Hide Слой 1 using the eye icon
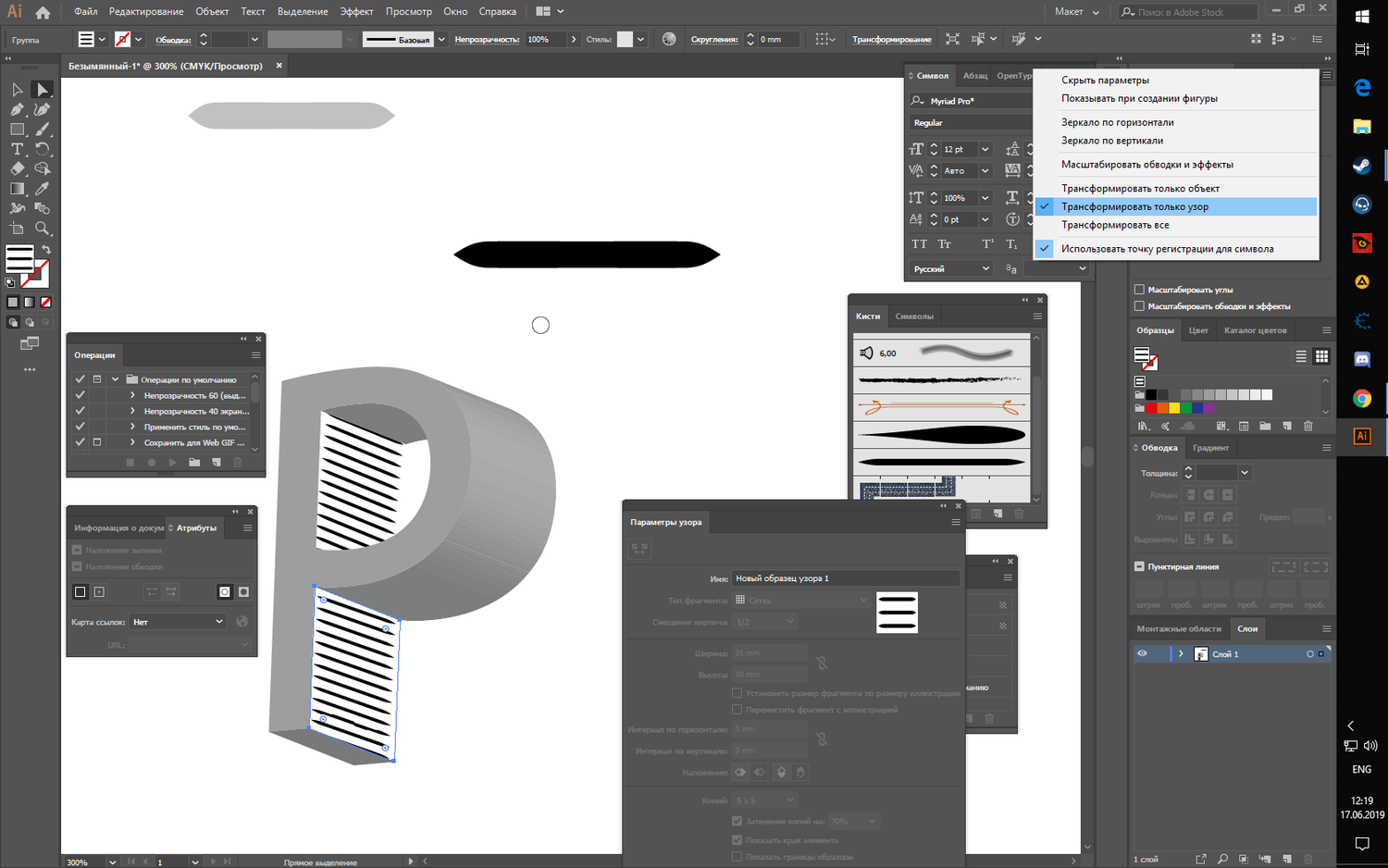 1142,654
